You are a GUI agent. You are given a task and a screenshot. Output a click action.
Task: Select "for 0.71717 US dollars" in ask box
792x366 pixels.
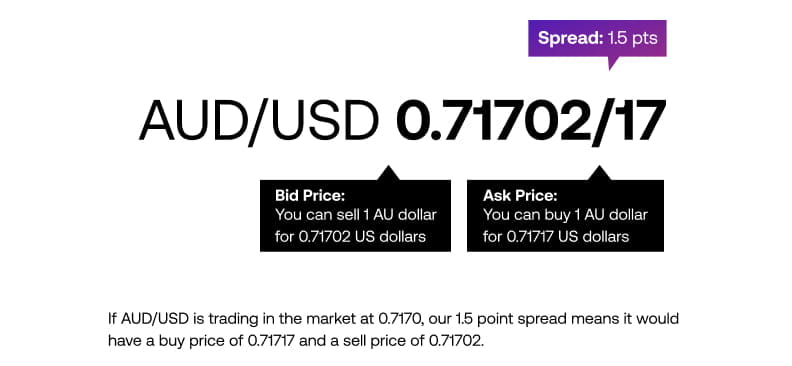click(556, 236)
